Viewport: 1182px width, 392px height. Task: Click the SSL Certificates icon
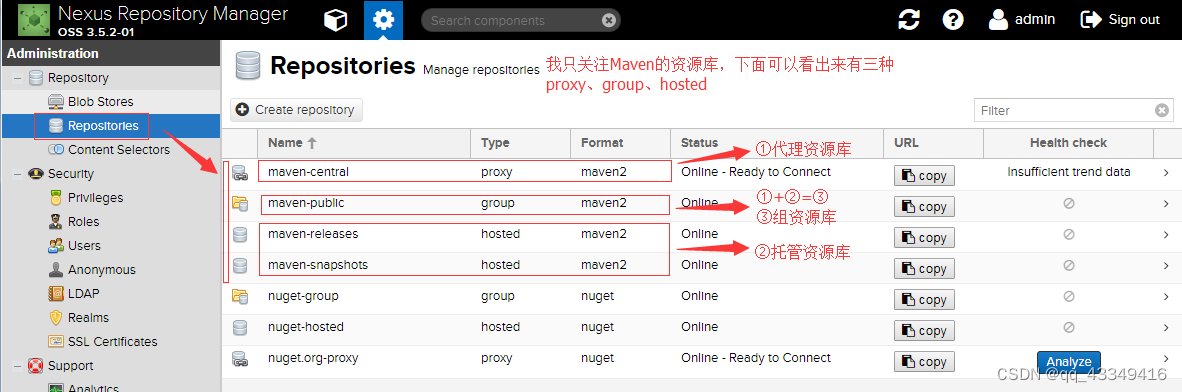click(55, 342)
